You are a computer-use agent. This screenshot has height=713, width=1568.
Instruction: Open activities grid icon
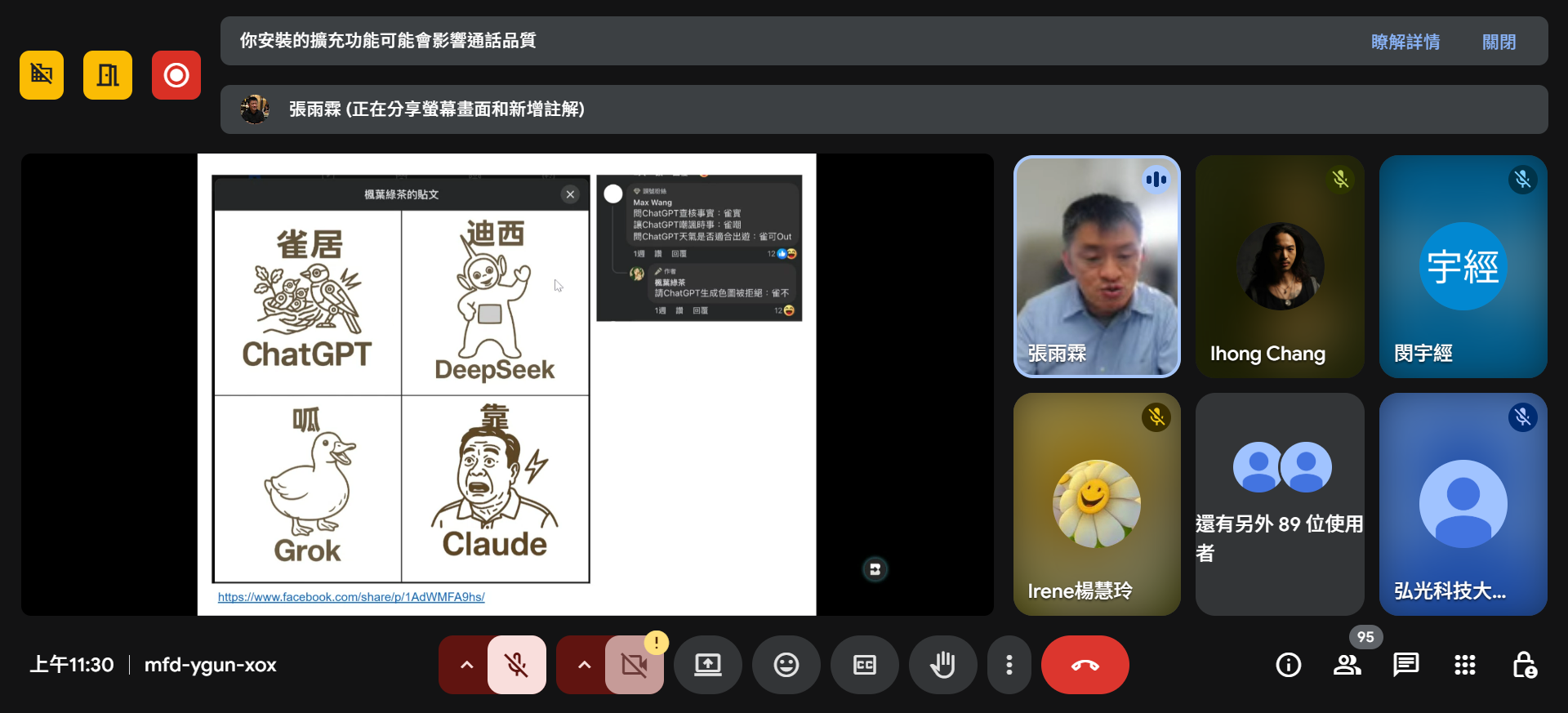coord(1465,665)
